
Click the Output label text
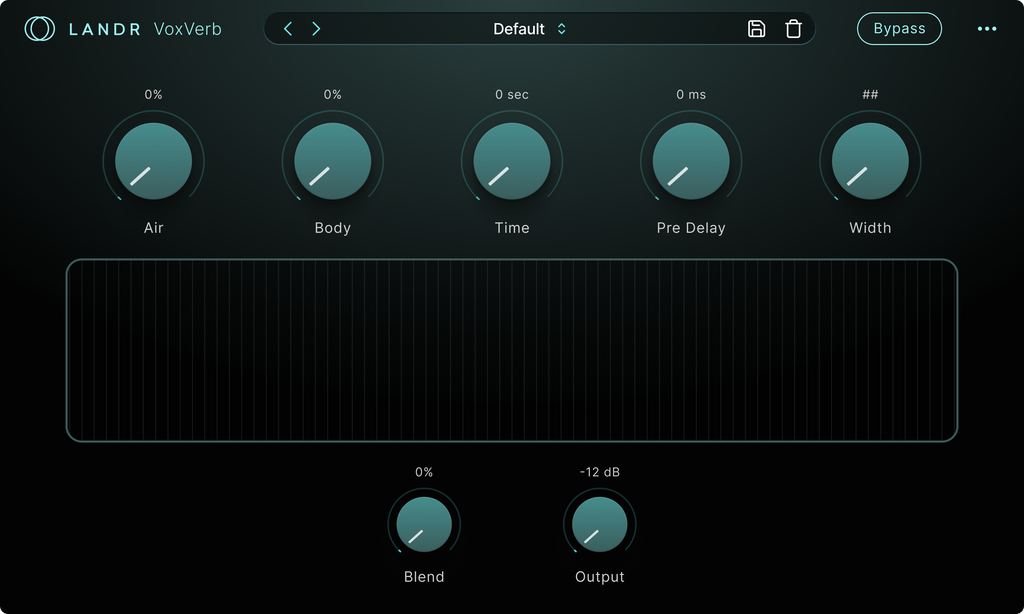600,577
